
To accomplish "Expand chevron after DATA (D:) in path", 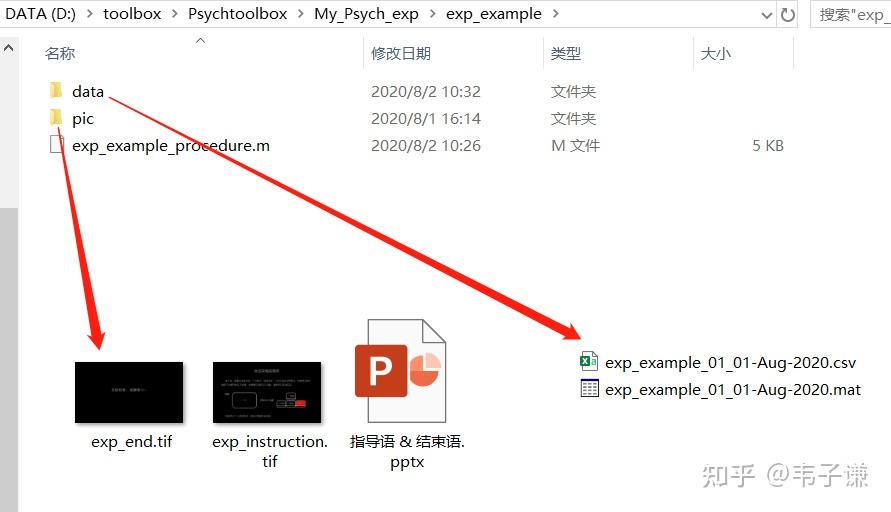I will [x=89, y=14].
